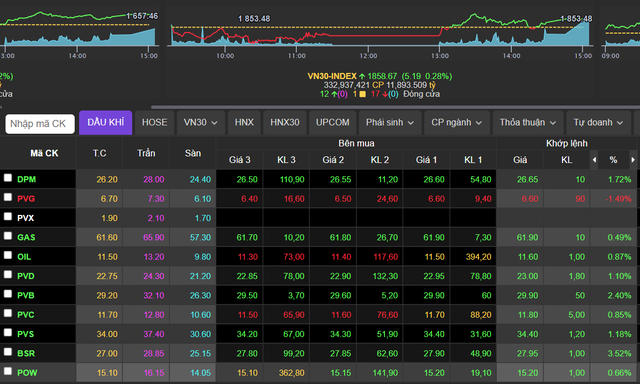Click DPM Giá 1 value 26.60
640x384 pixels.
click(434, 180)
